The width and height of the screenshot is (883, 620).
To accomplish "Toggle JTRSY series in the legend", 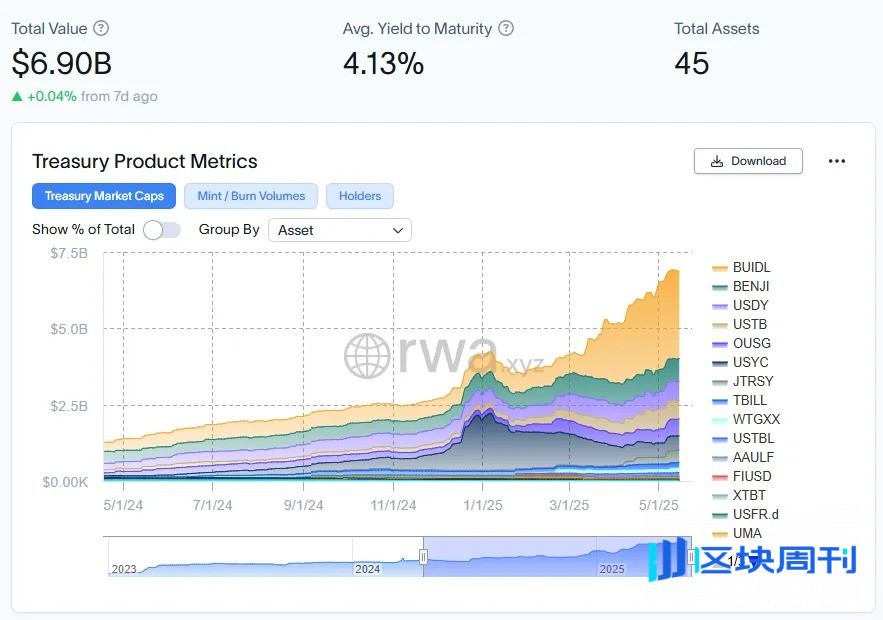I will [x=743, y=382].
